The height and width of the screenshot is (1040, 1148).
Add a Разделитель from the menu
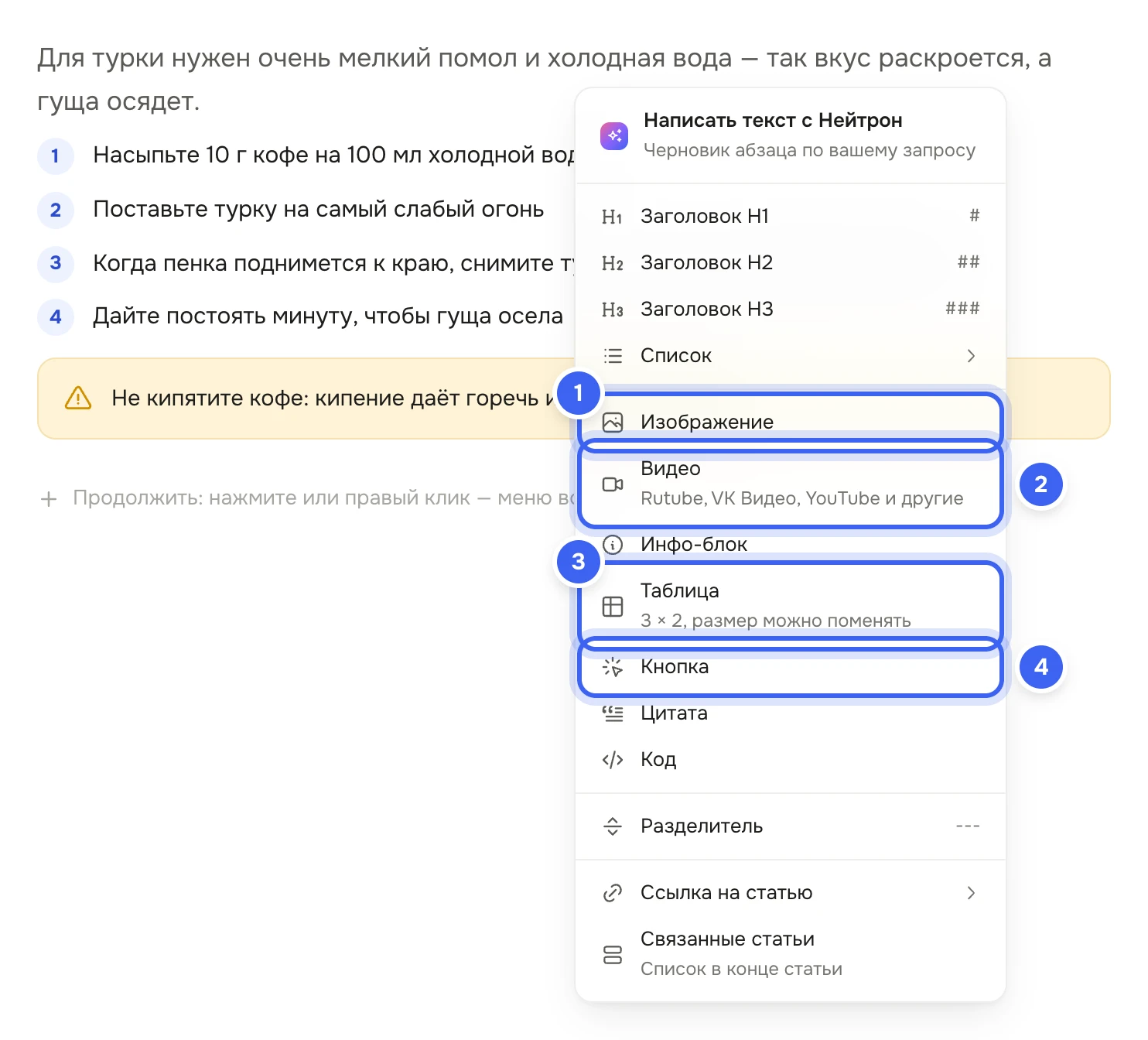[791, 826]
